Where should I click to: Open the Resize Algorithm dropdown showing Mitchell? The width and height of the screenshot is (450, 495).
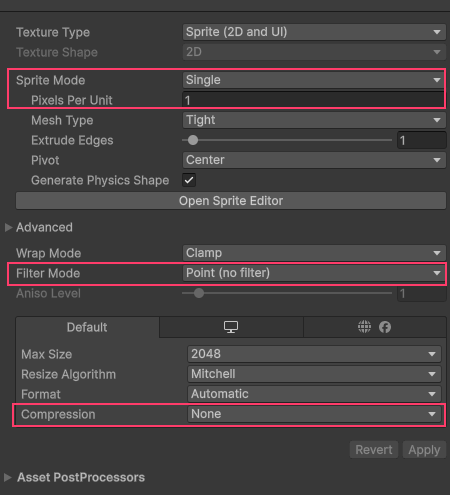coord(314,374)
